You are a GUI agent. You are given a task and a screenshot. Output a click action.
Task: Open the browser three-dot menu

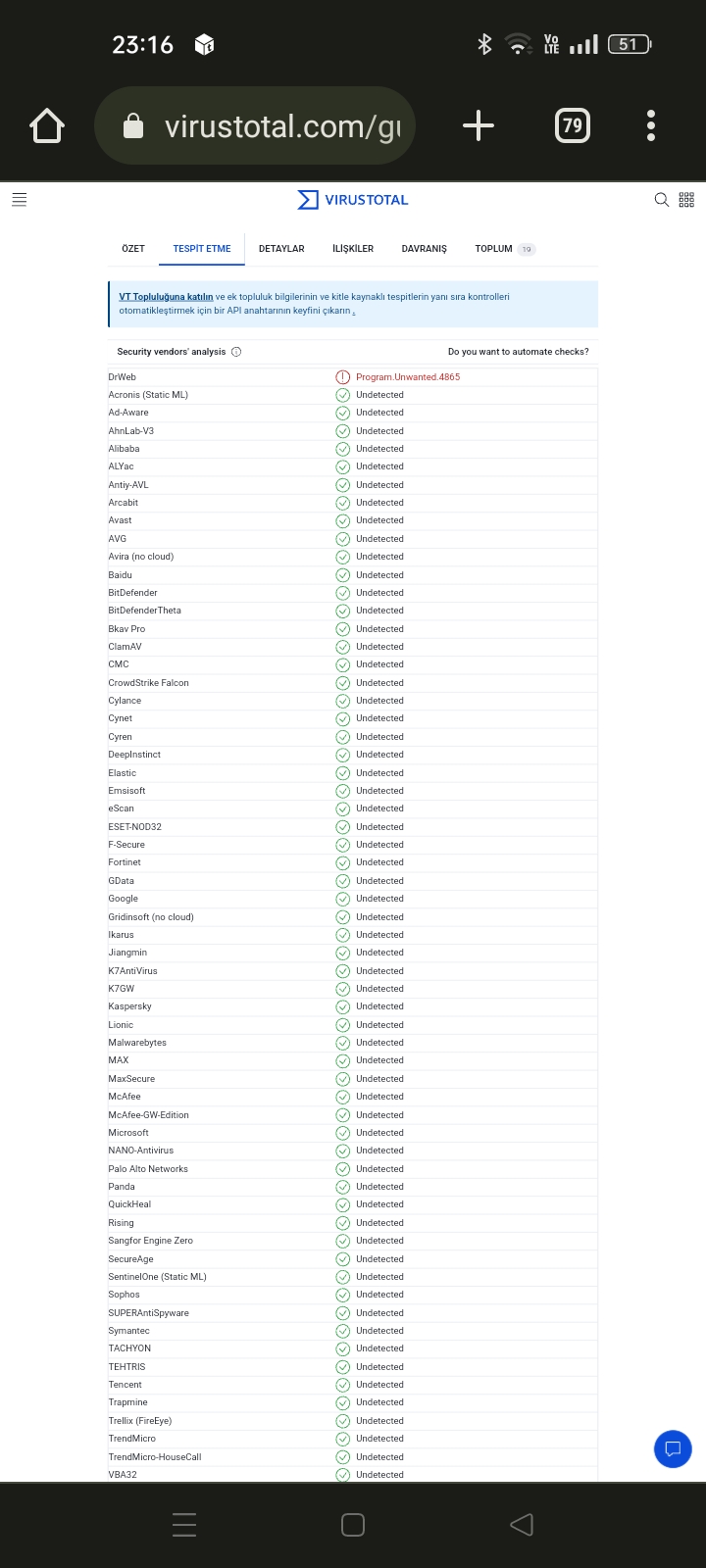click(651, 125)
